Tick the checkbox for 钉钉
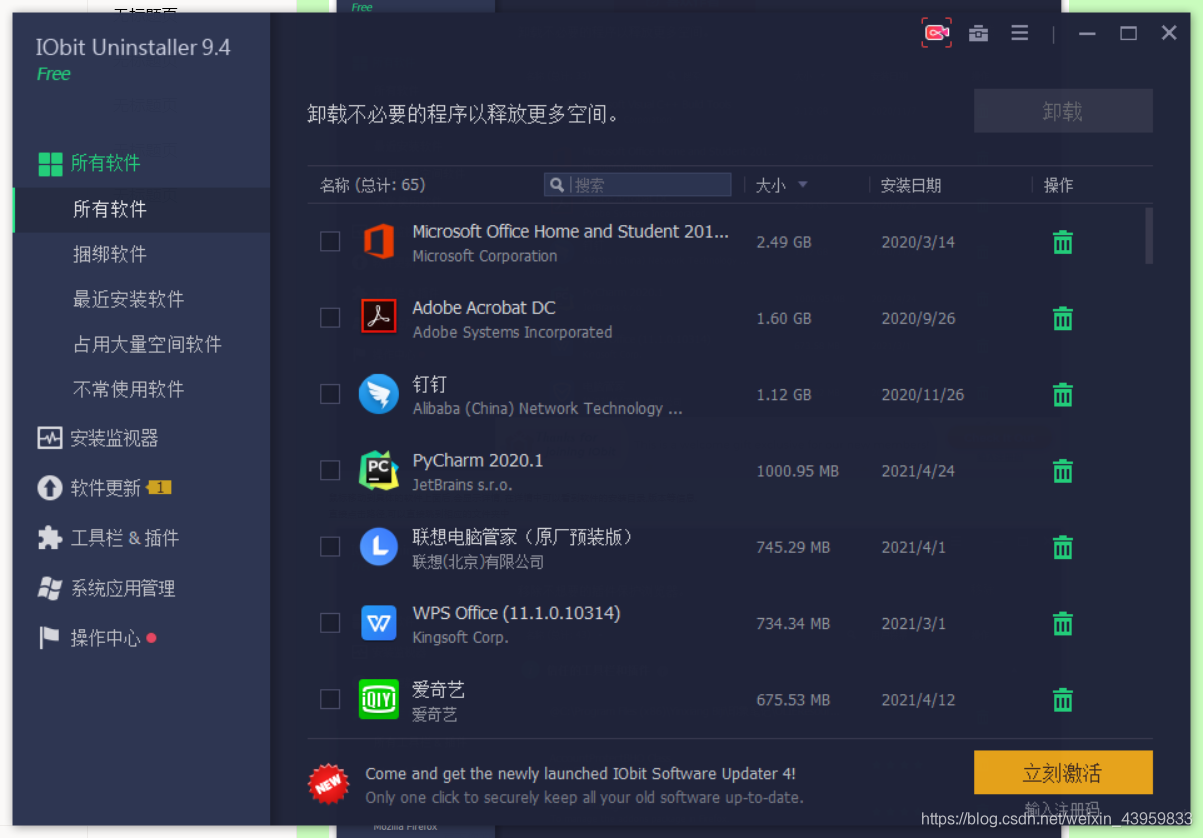Image resolution: width=1203 pixels, height=838 pixels. pyautogui.click(x=330, y=394)
